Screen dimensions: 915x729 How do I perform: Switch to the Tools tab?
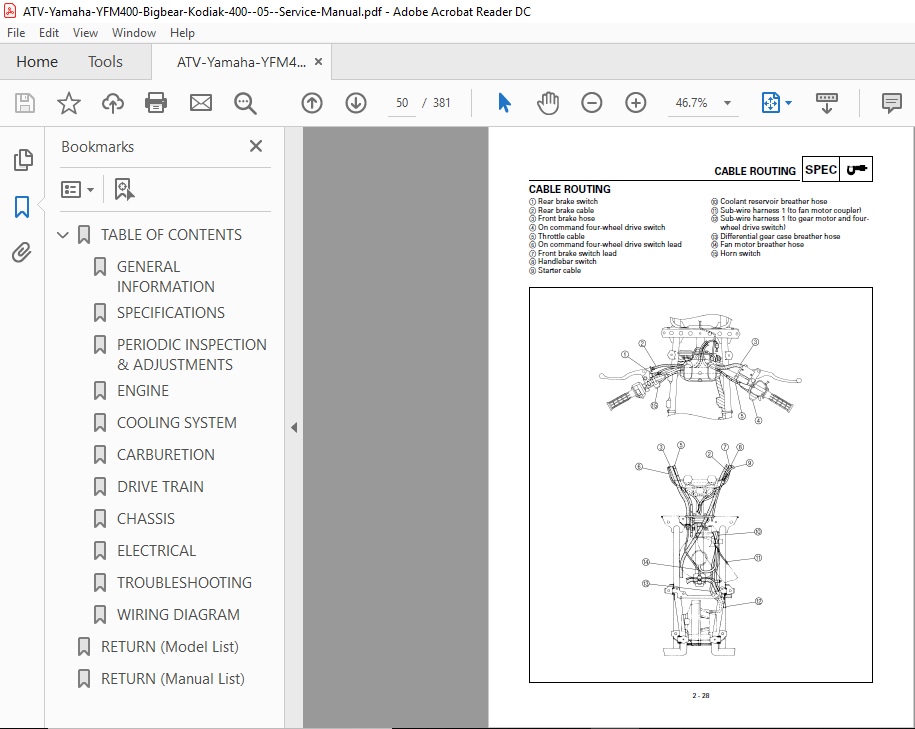[105, 62]
